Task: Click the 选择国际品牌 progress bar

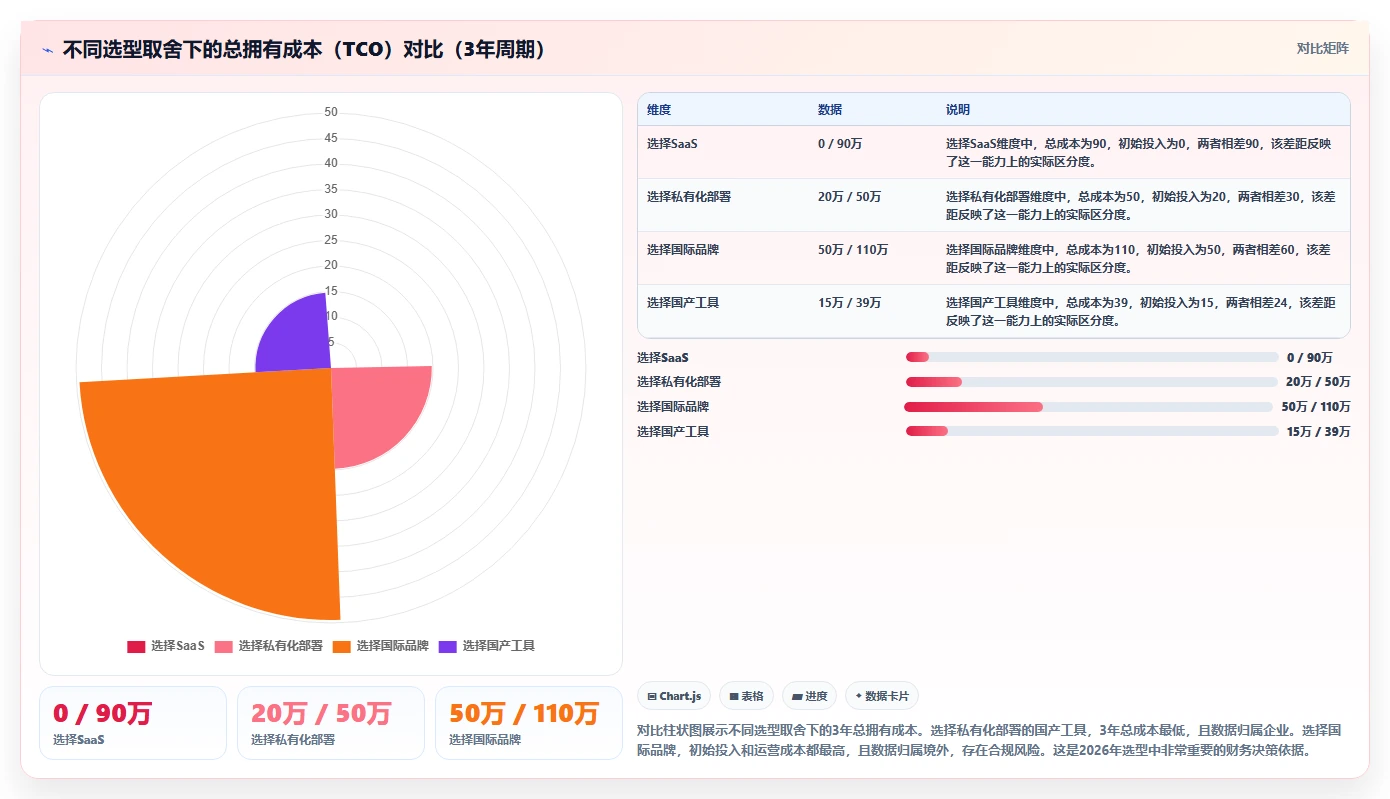Action: click(x=1088, y=407)
